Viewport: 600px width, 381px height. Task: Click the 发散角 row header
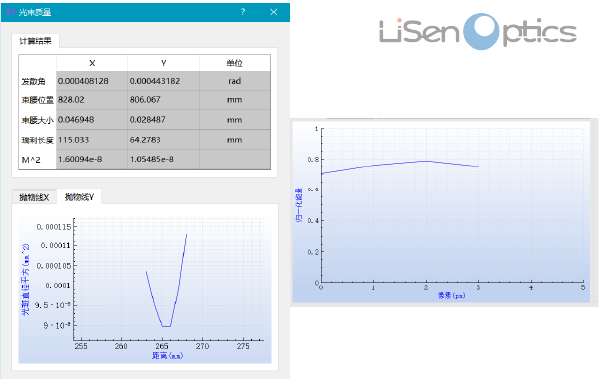[34, 81]
